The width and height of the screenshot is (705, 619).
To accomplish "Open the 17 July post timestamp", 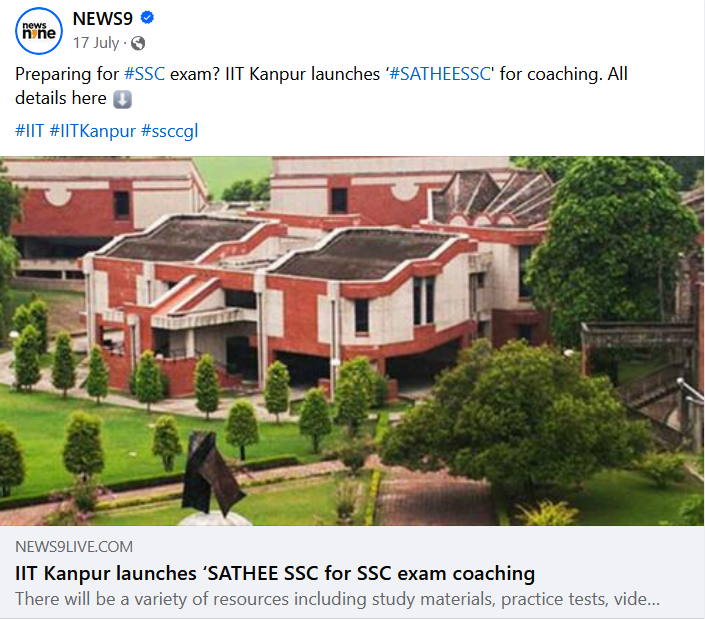I will click(x=96, y=43).
